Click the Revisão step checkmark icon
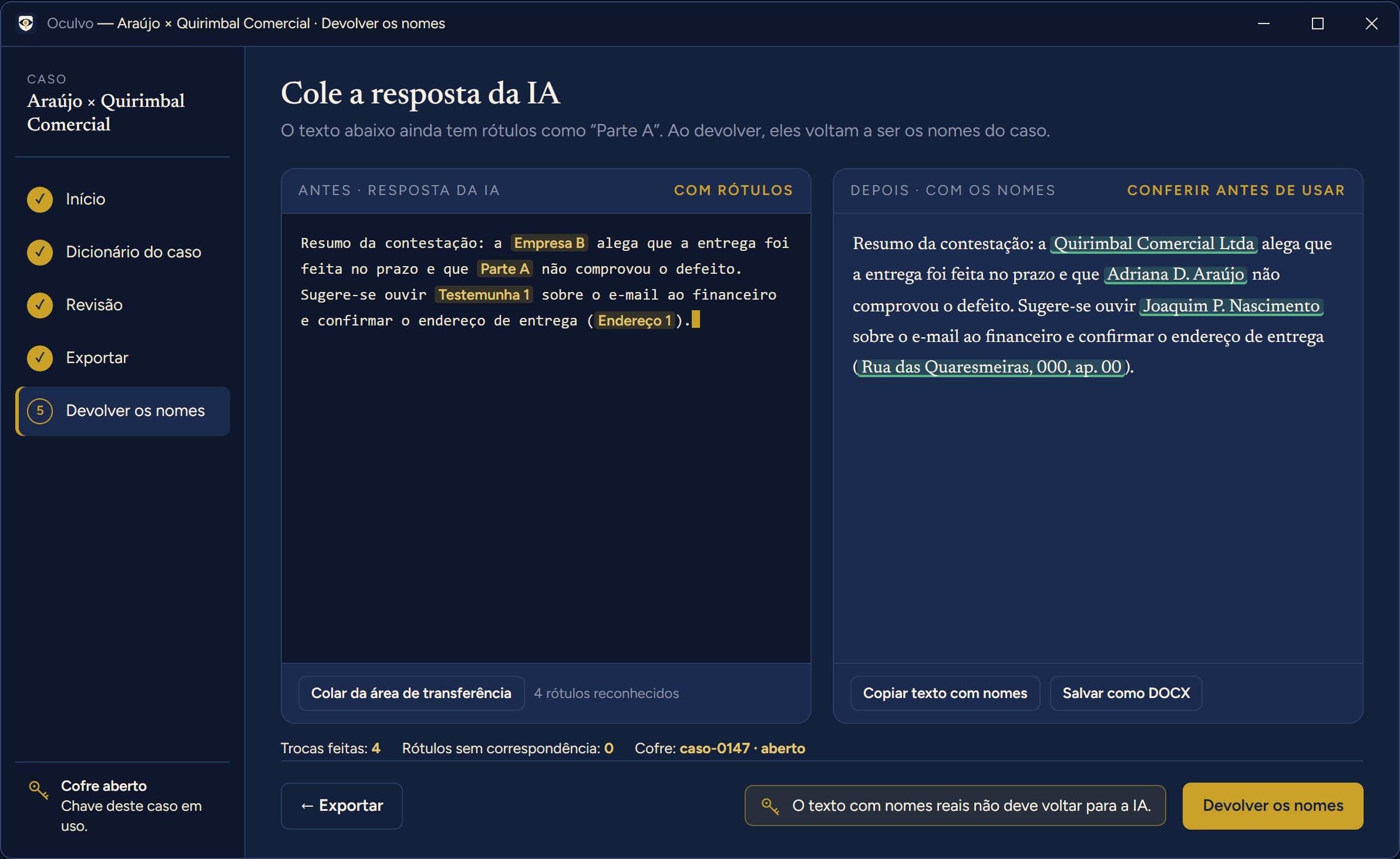Image resolution: width=1400 pixels, height=859 pixels. tap(40, 305)
